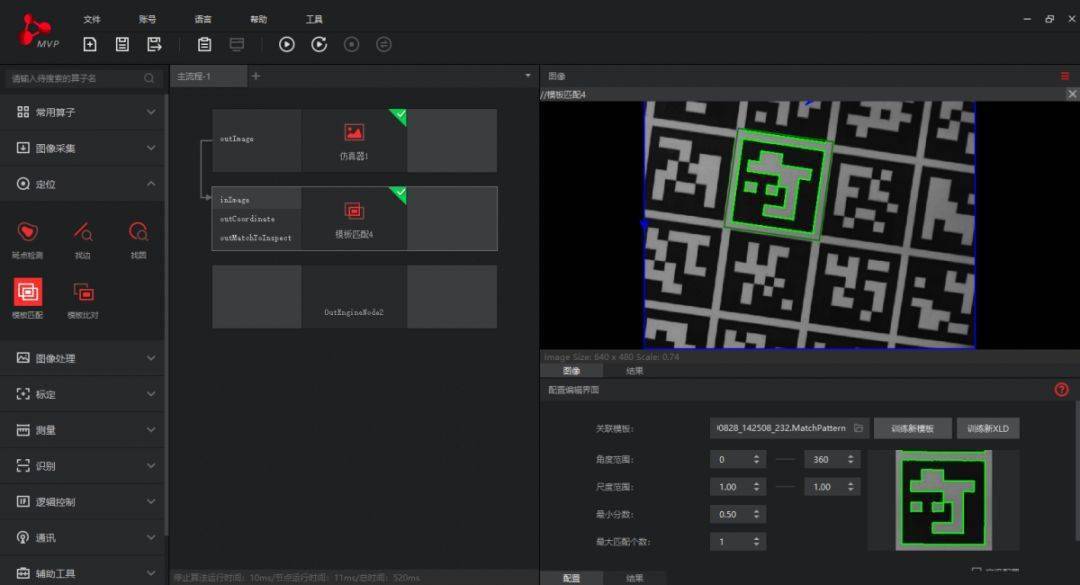Click the 训练新XLD button
The image size is (1080, 585).
pyautogui.click(x=988, y=429)
